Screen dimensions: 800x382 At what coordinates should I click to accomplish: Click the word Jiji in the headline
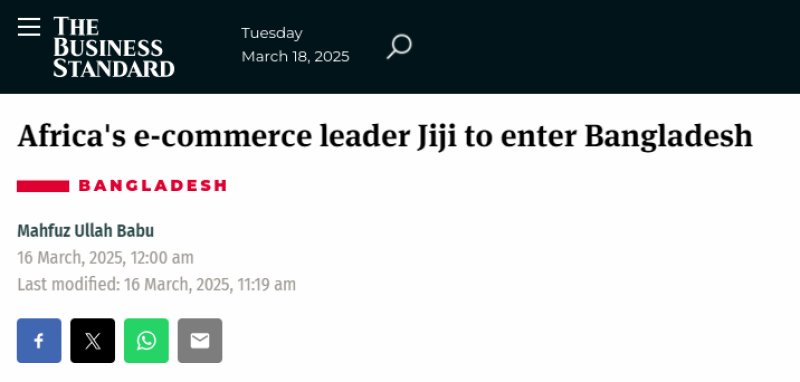[436, 137]
